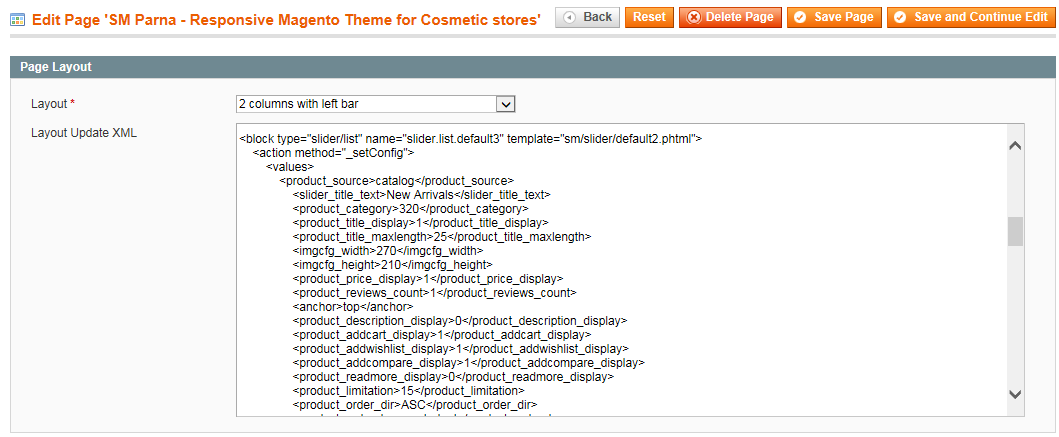Screen dimensions: 1059x437
Task: Click the Layout field label
Action: click(x=53, y=104)
